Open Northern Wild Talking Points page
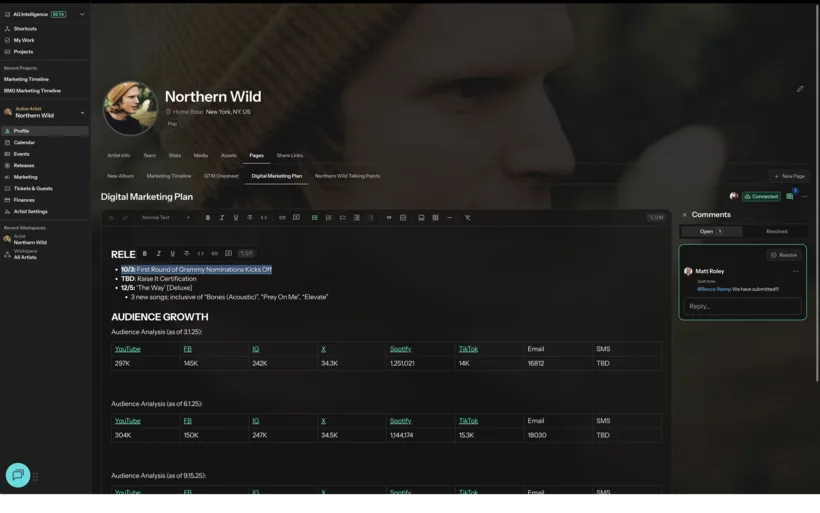The height and width of the screenshot is (513, 820). click(x=347, y=176)
